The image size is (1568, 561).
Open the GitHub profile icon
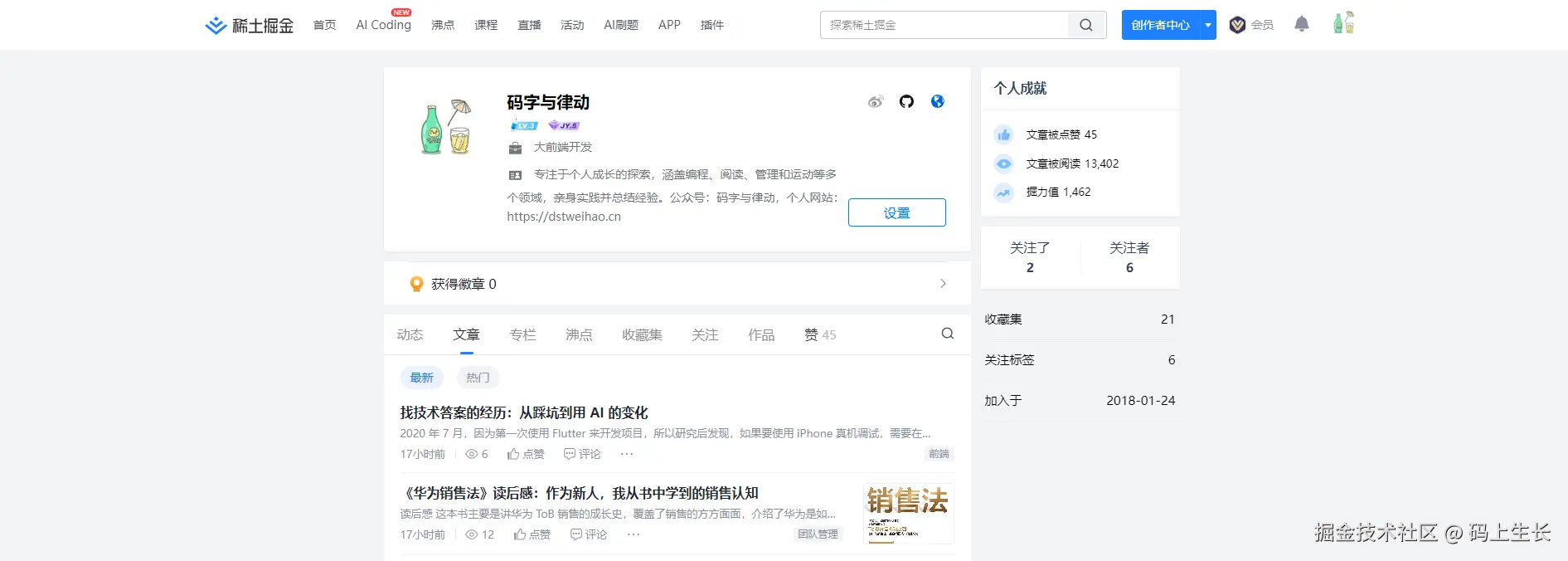click(906, 101)
